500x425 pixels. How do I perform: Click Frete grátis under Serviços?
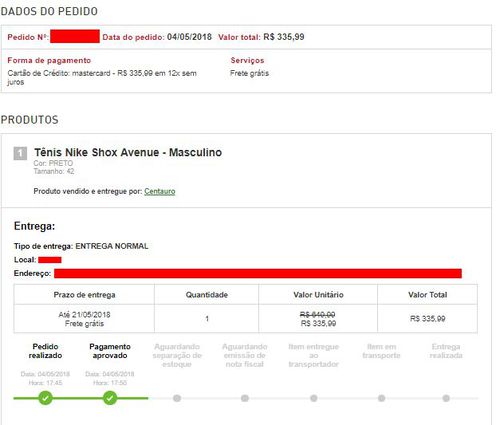(x=249, y=73)
